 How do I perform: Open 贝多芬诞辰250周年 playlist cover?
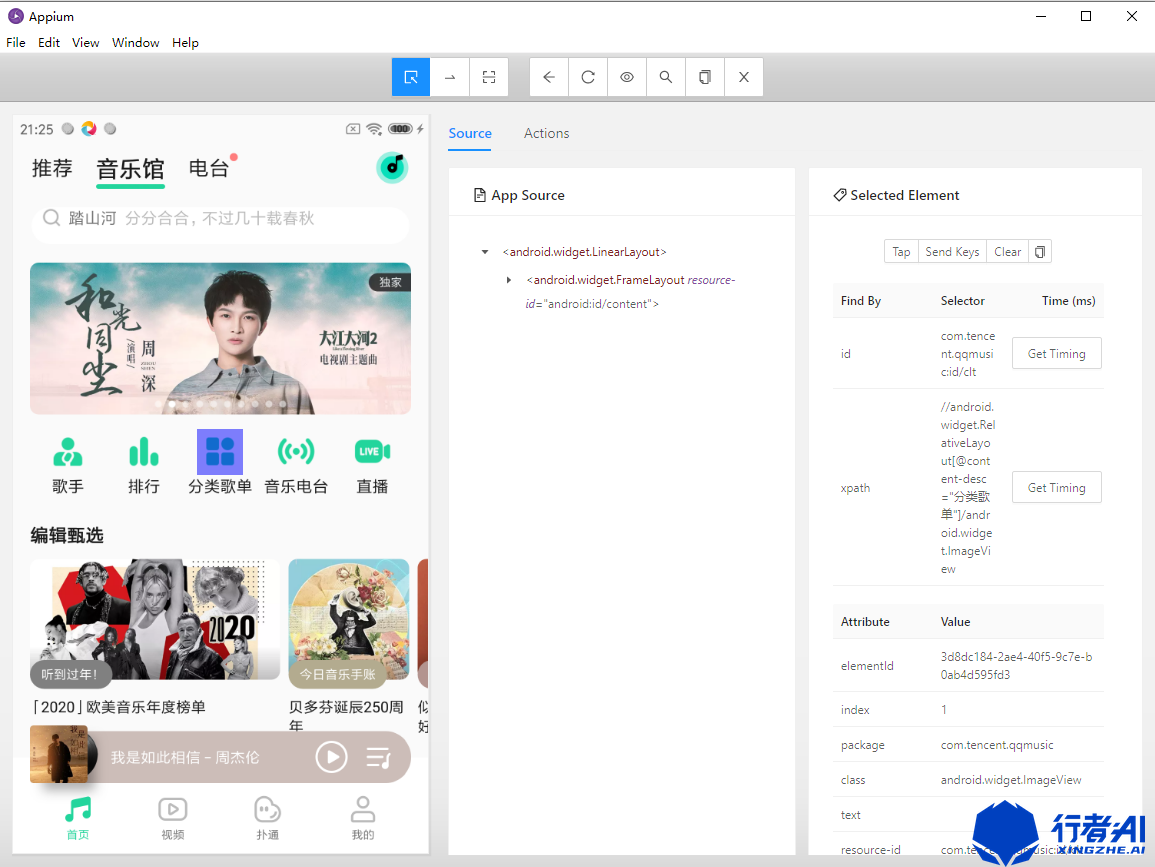349,619
